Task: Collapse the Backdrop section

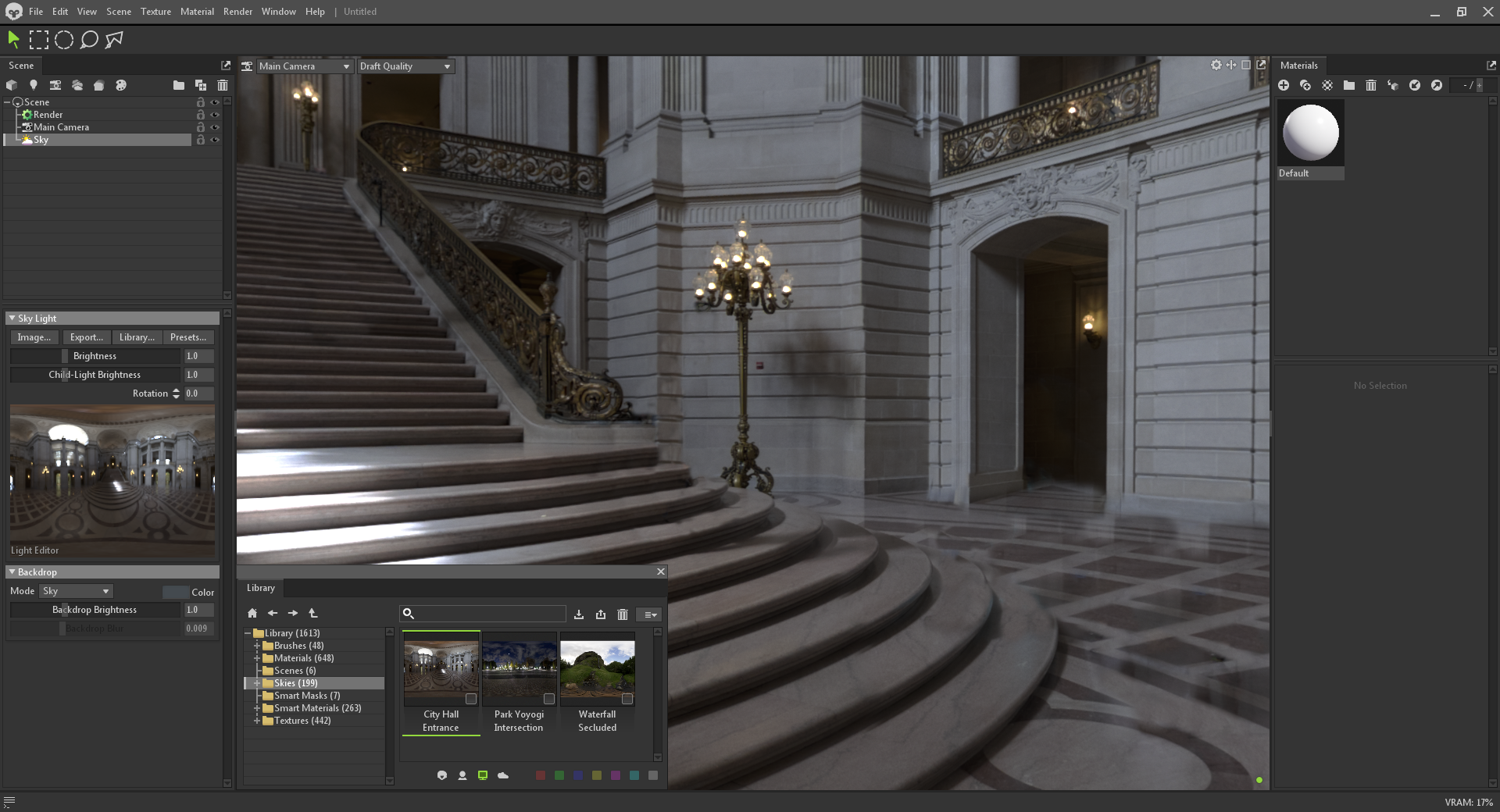Action: (12, 572)
